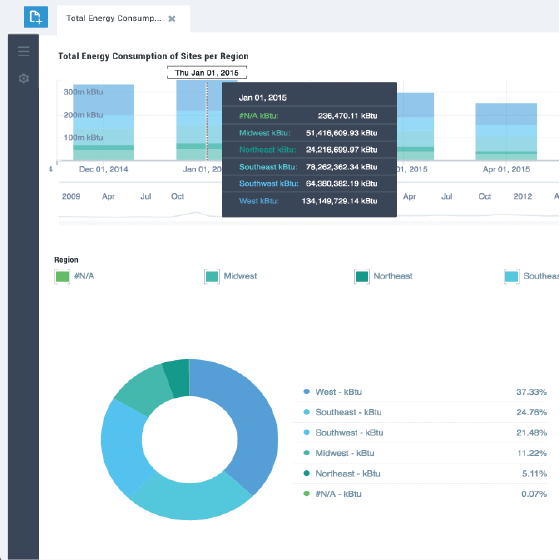This screenshot has height=560, width=560.
Task: Click the Midwest - kBtu legend dot
Action: pos(306,453)
